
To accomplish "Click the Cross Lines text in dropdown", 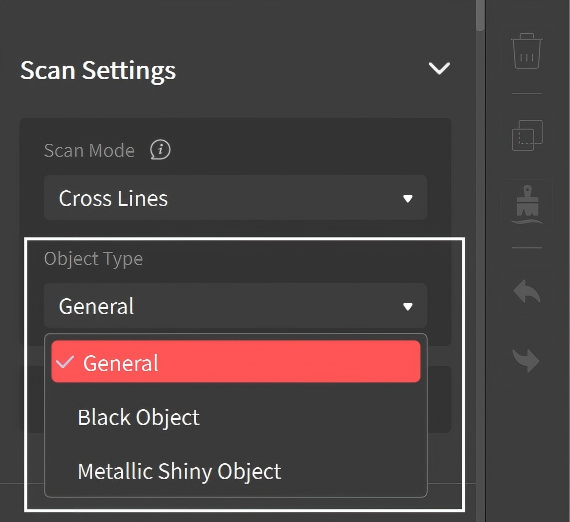I will pyautogui.click(x=113, y=198).
